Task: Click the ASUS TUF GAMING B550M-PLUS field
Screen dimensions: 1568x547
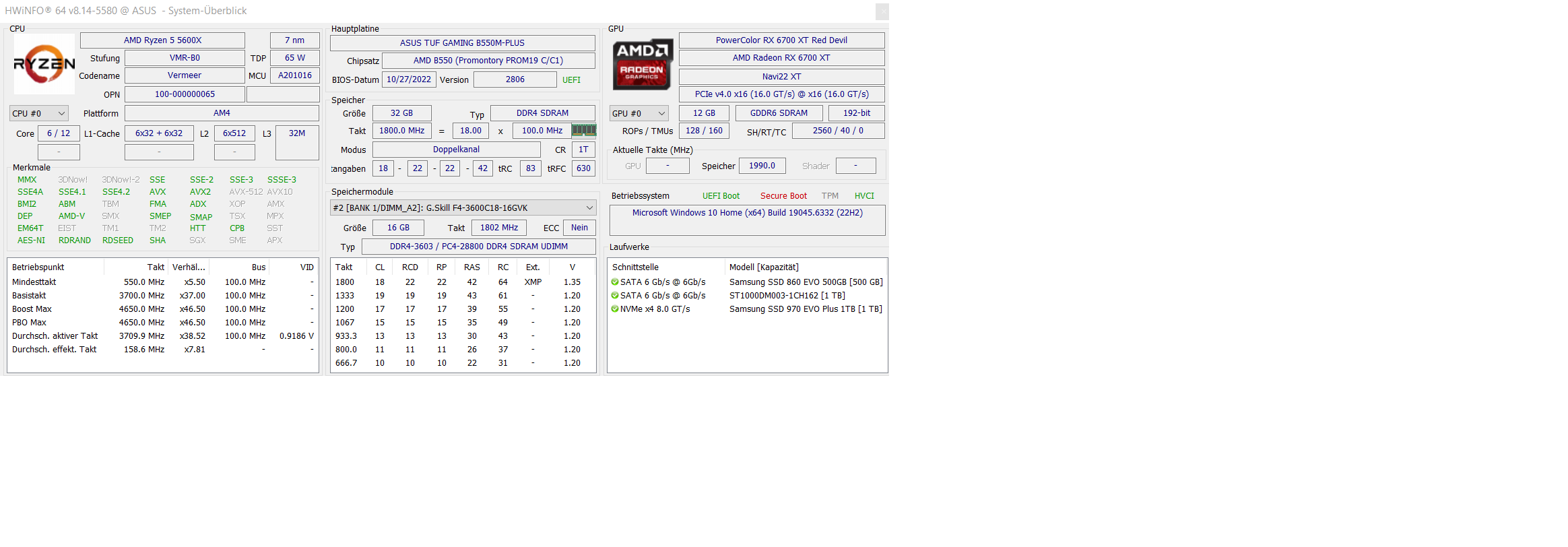Action: coord(462,43)
